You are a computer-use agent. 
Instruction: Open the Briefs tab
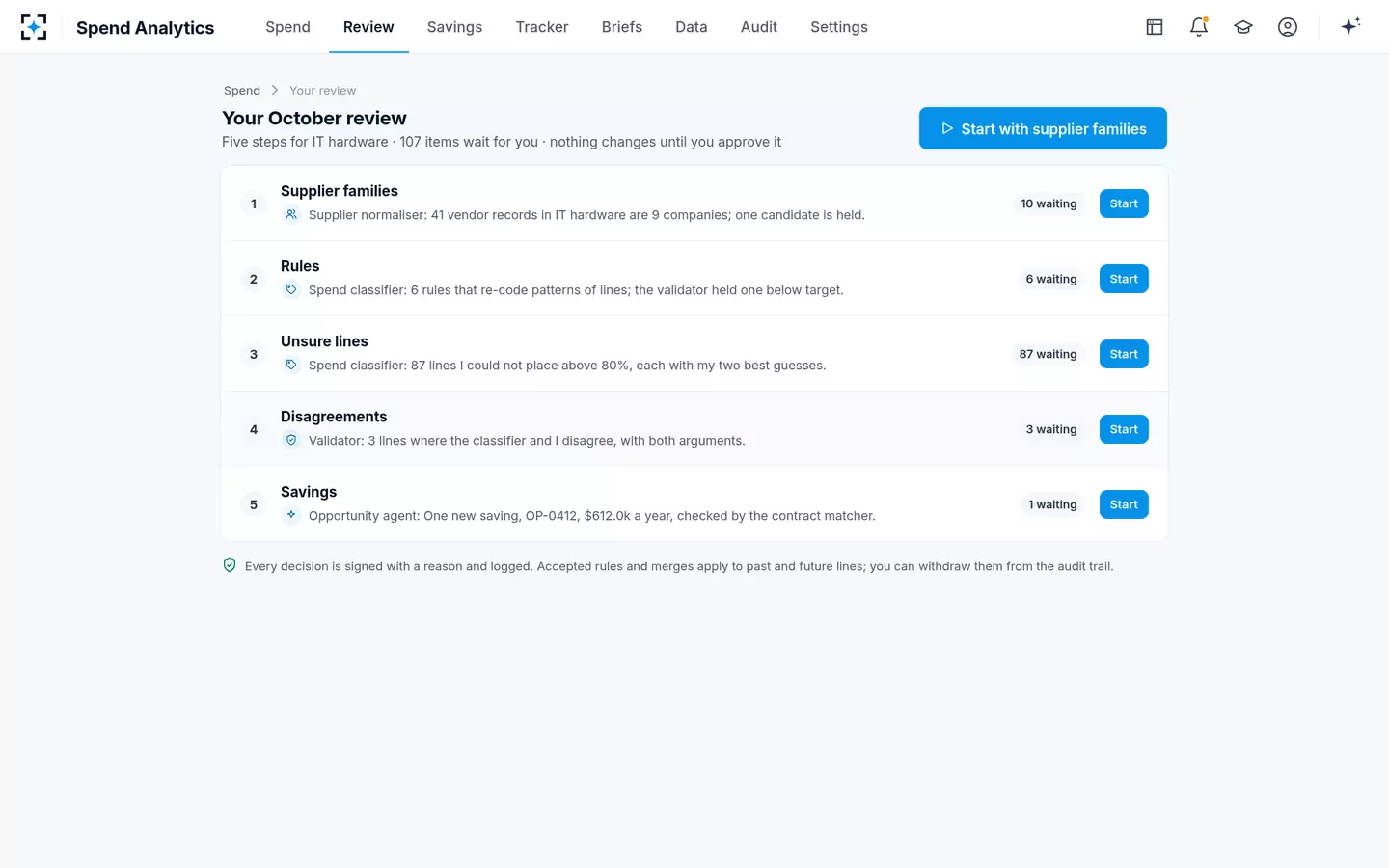click(622, 27)
